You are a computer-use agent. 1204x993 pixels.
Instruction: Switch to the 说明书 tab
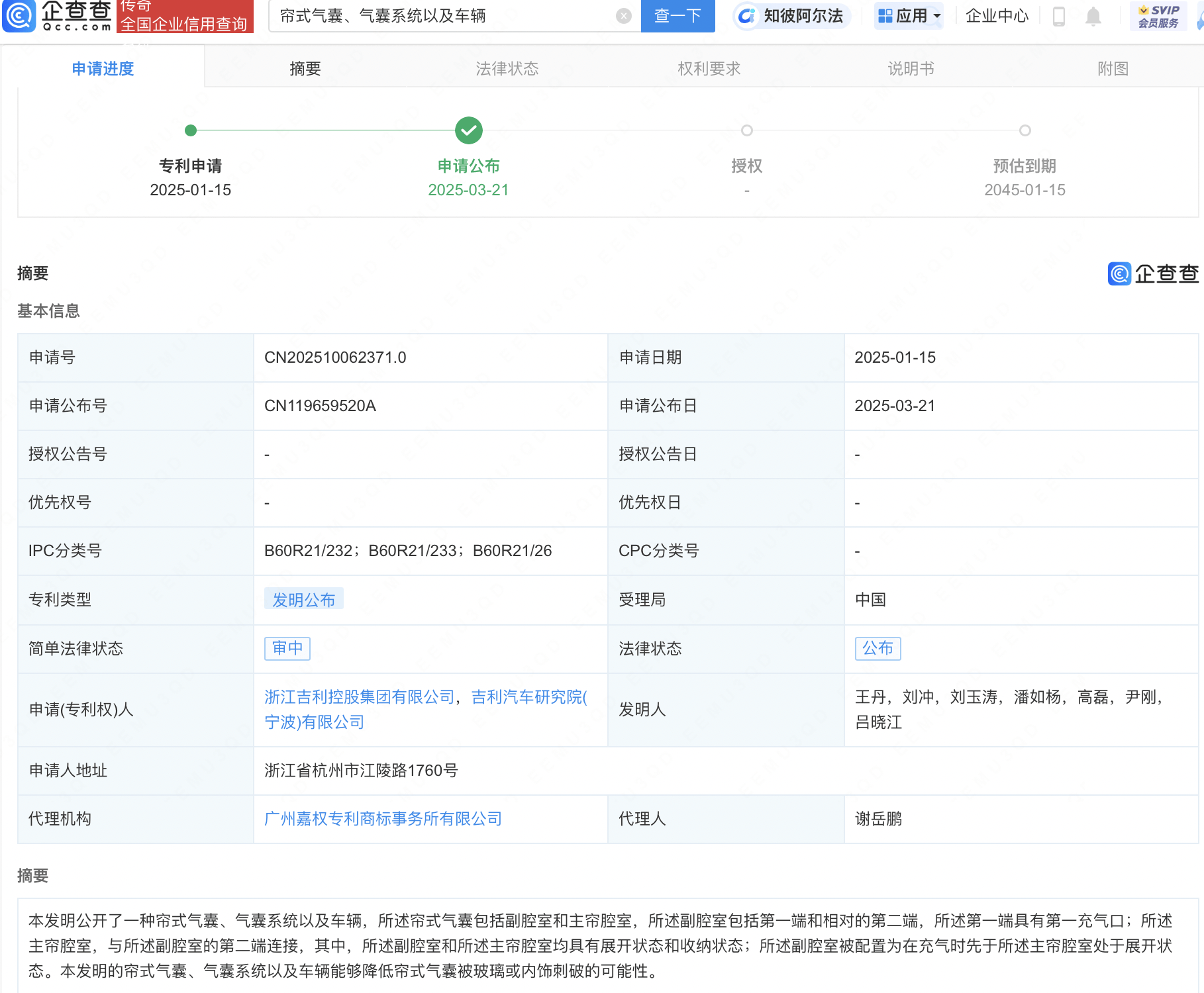[x=911, y=68]
